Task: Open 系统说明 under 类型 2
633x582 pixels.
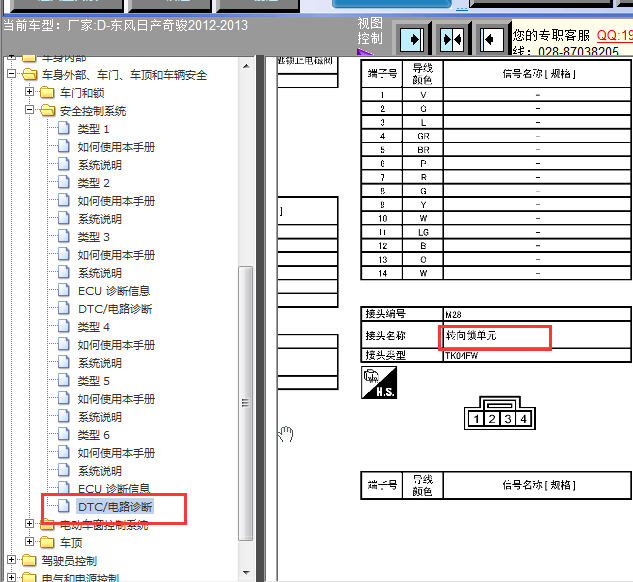Action: click(x=100, y=219)
